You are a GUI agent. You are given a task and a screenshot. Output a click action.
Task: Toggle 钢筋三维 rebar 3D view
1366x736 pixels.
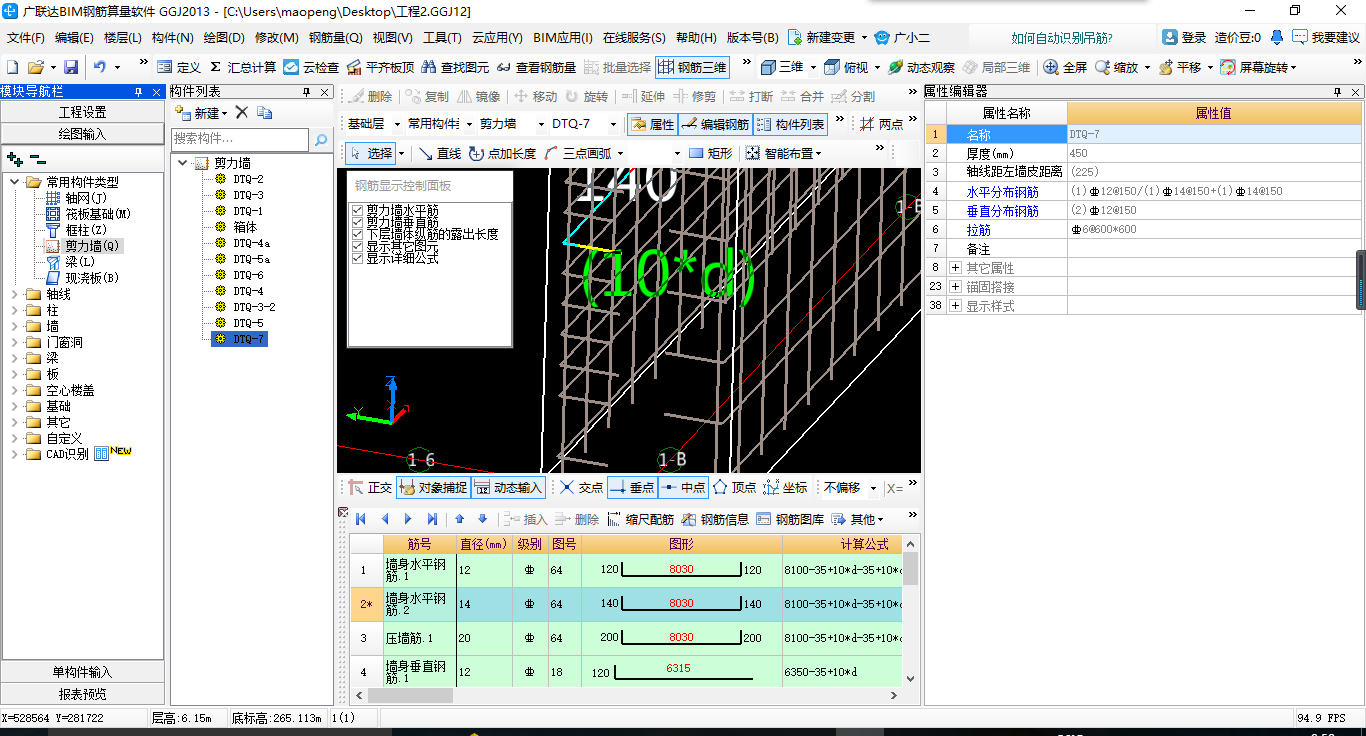692,67
